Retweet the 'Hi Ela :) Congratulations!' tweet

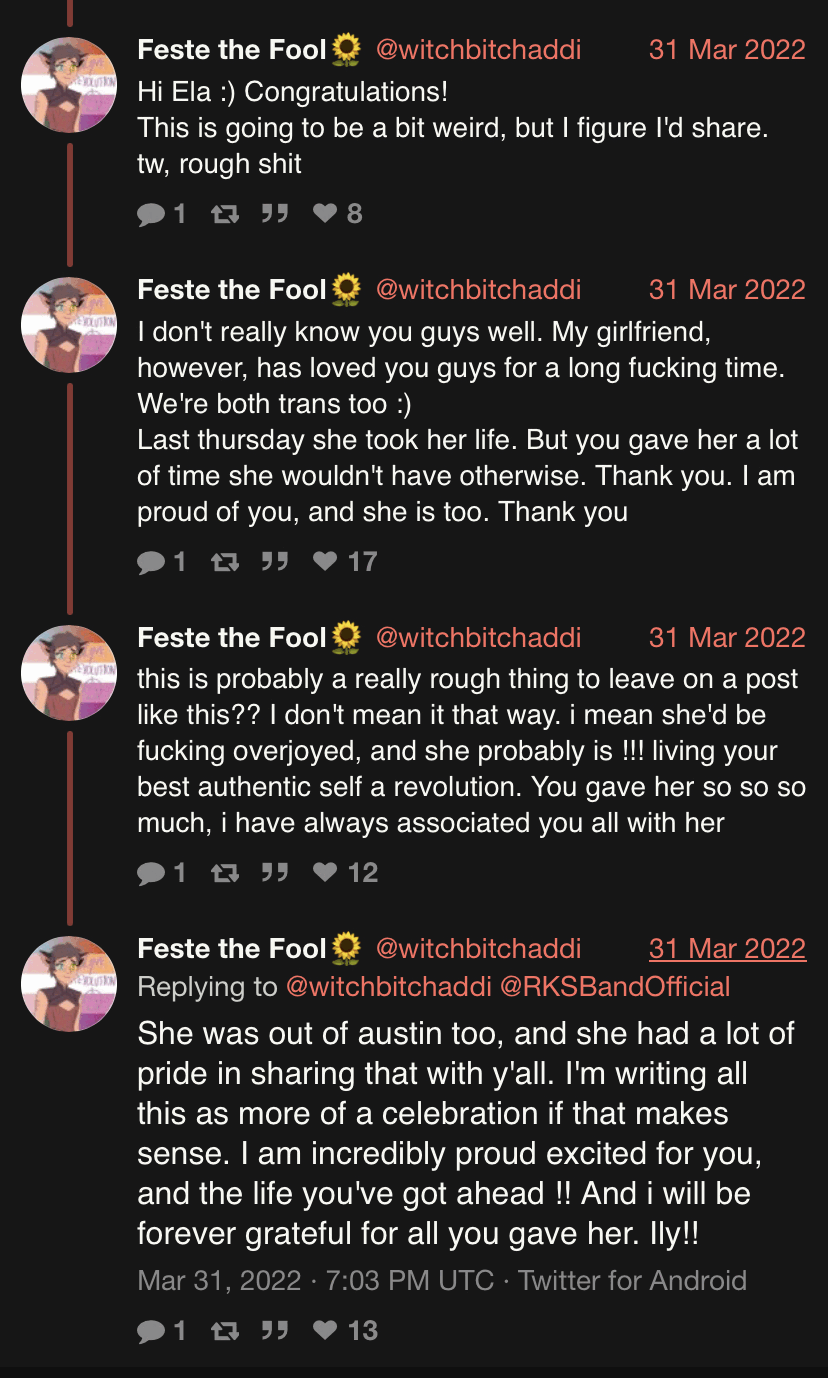pyautogui.click(x=224, y=213)
